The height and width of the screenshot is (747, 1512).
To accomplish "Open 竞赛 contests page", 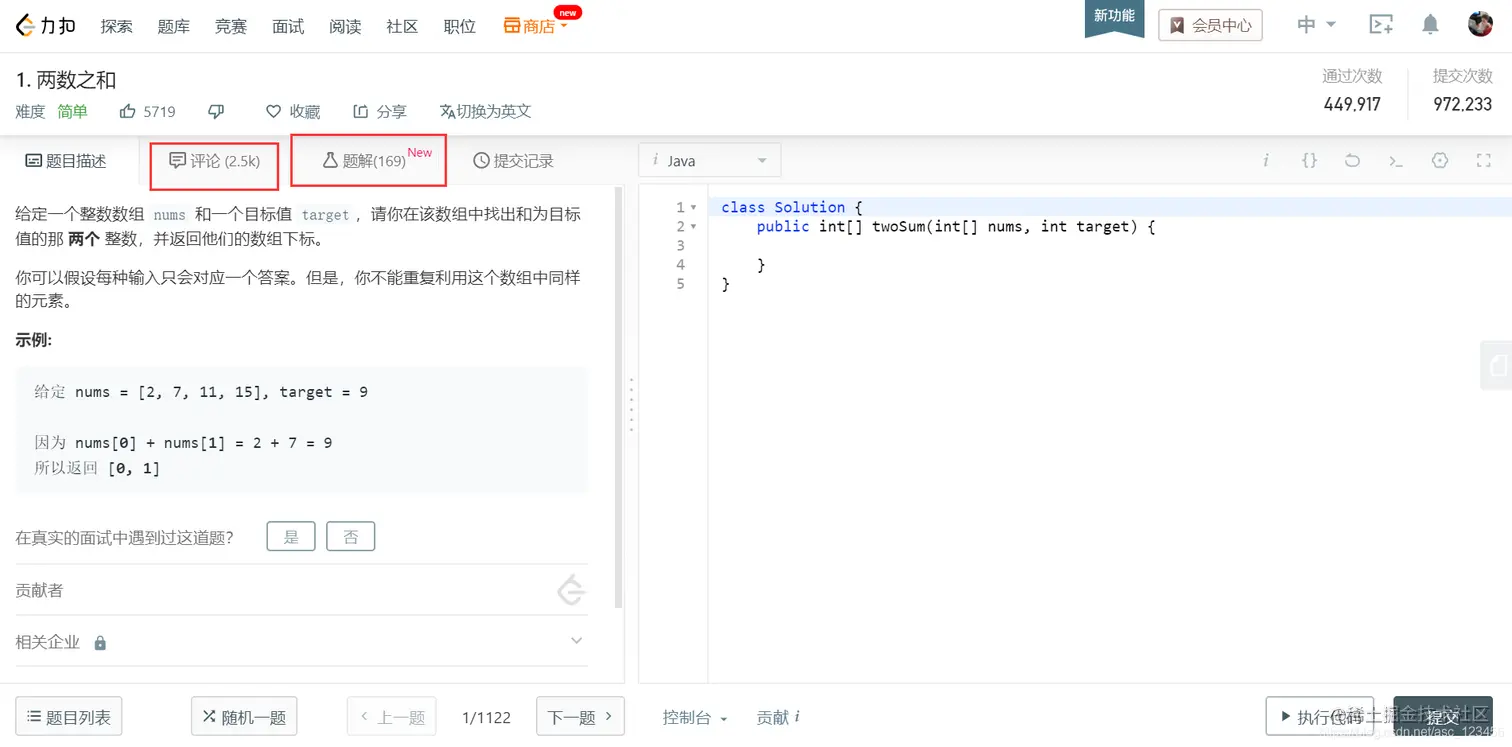I will point(230,26).
